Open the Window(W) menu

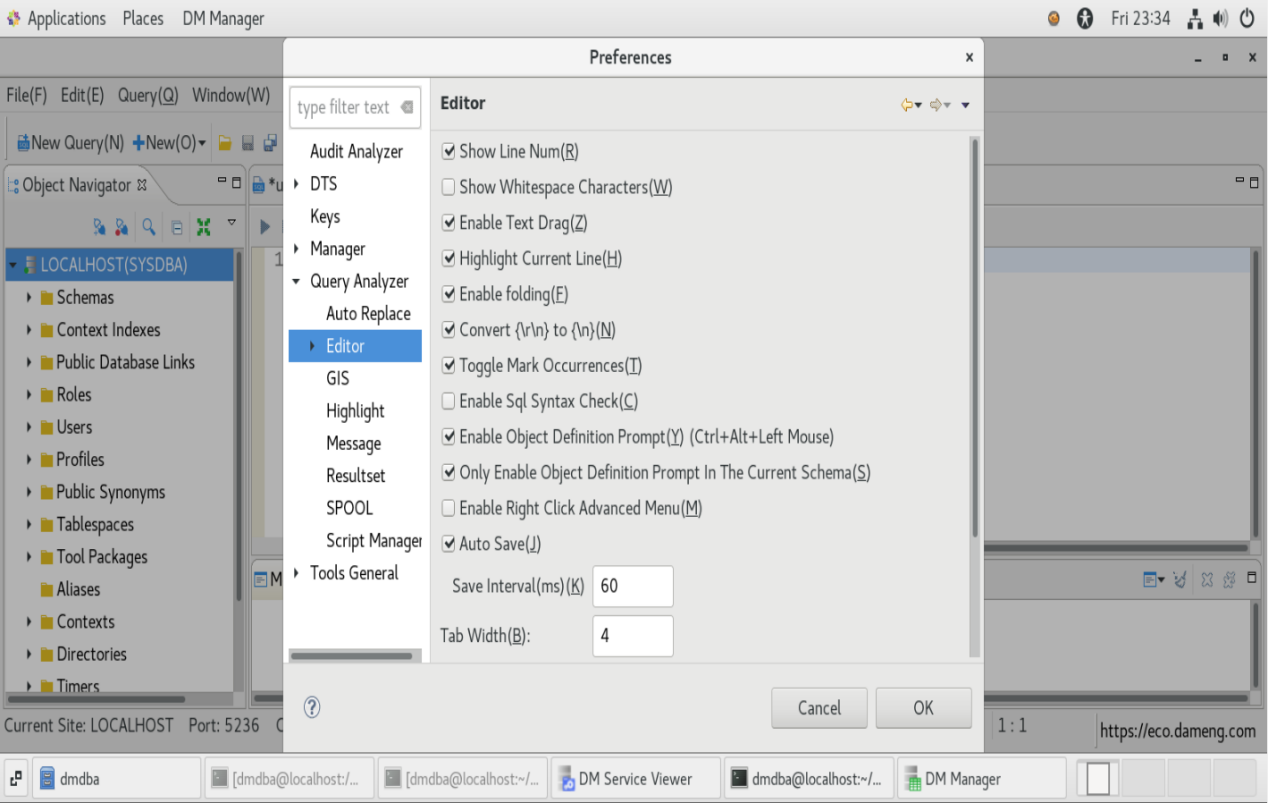tap(231, 96)
